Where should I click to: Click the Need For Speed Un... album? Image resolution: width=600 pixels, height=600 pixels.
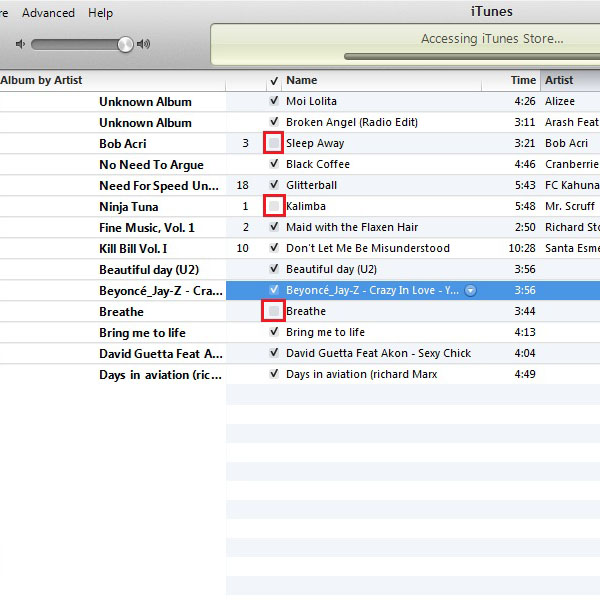[x=159, y=186]
